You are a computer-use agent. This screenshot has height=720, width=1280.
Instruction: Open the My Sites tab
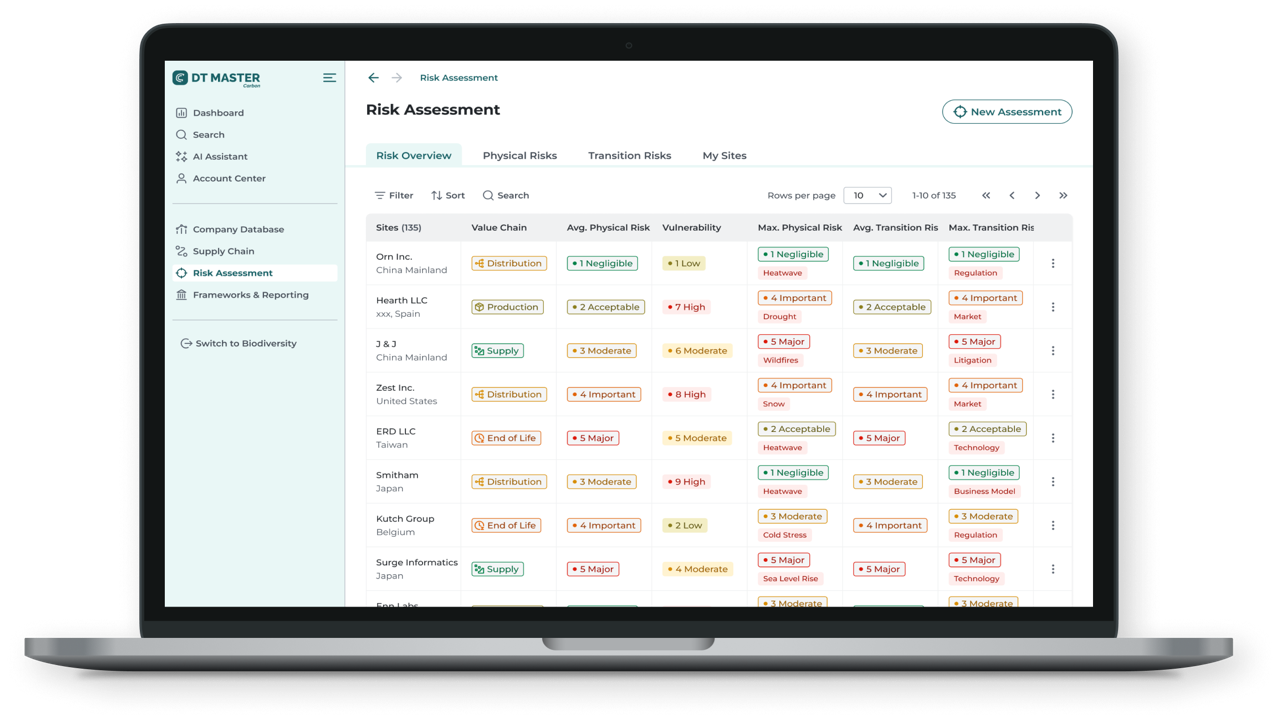click(724, 156)
